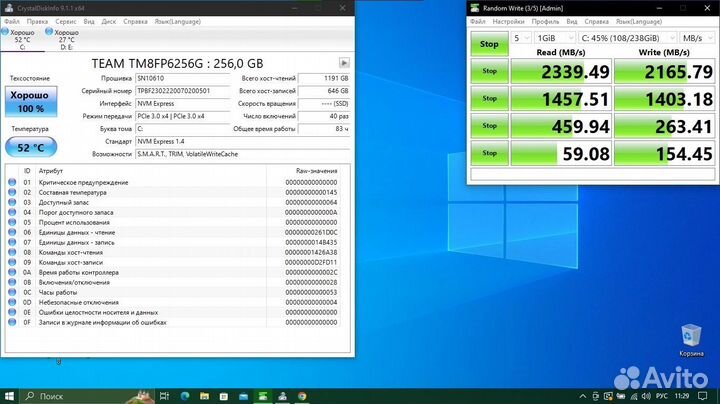Click status icon for 08 Команды хост-чтения
Viewport: 720px width, 404px height.
(12, 252)
